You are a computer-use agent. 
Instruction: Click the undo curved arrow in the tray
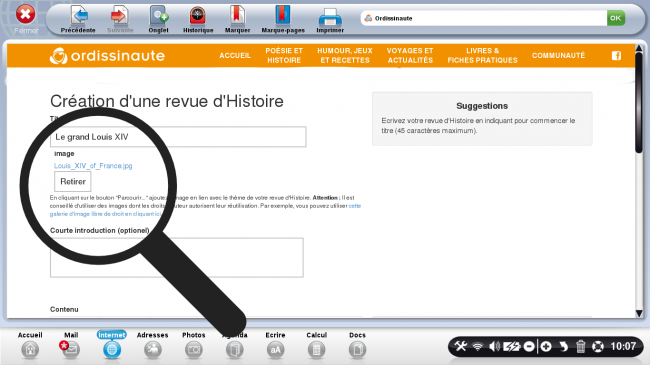pyautogui.click(x=563, y=346)
